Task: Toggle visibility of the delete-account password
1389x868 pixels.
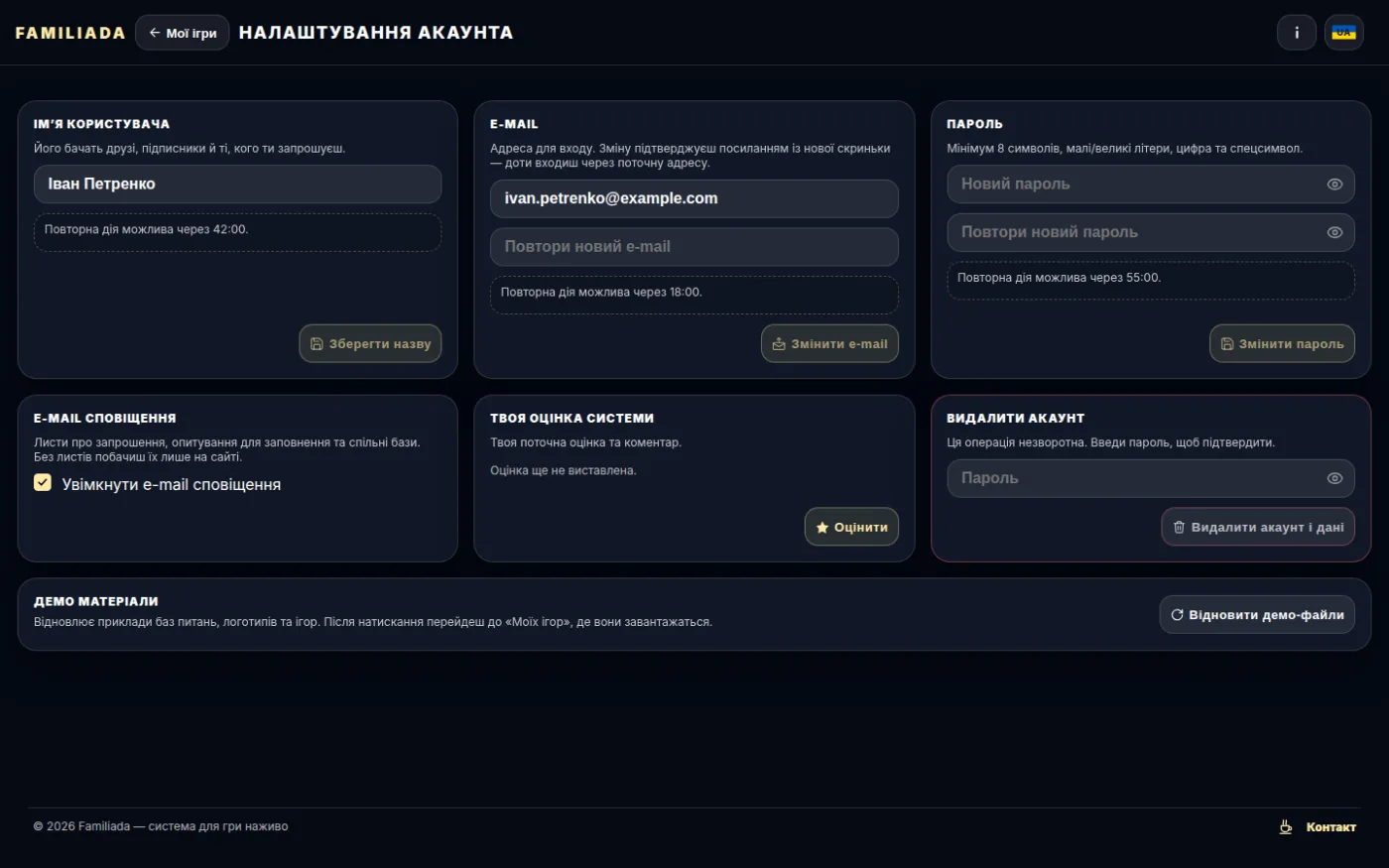Action: (x=1334, y=478)
